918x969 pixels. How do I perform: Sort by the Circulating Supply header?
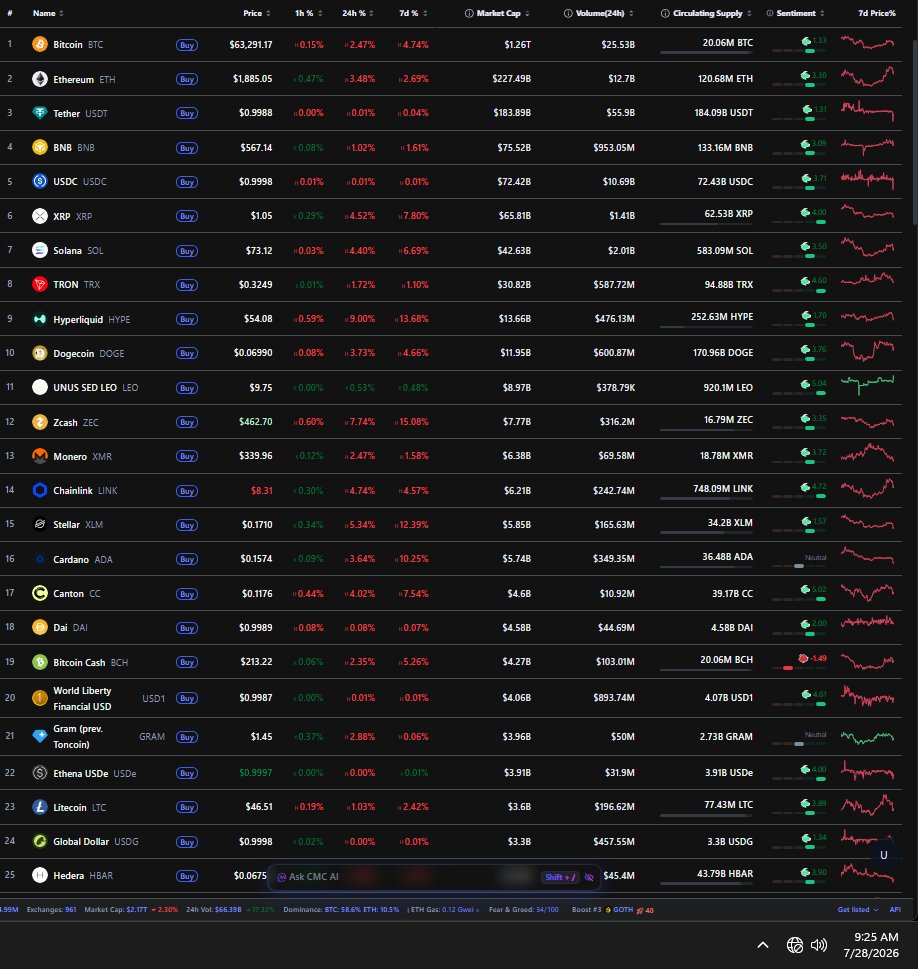pyautogui.click(x=712, y=13)
